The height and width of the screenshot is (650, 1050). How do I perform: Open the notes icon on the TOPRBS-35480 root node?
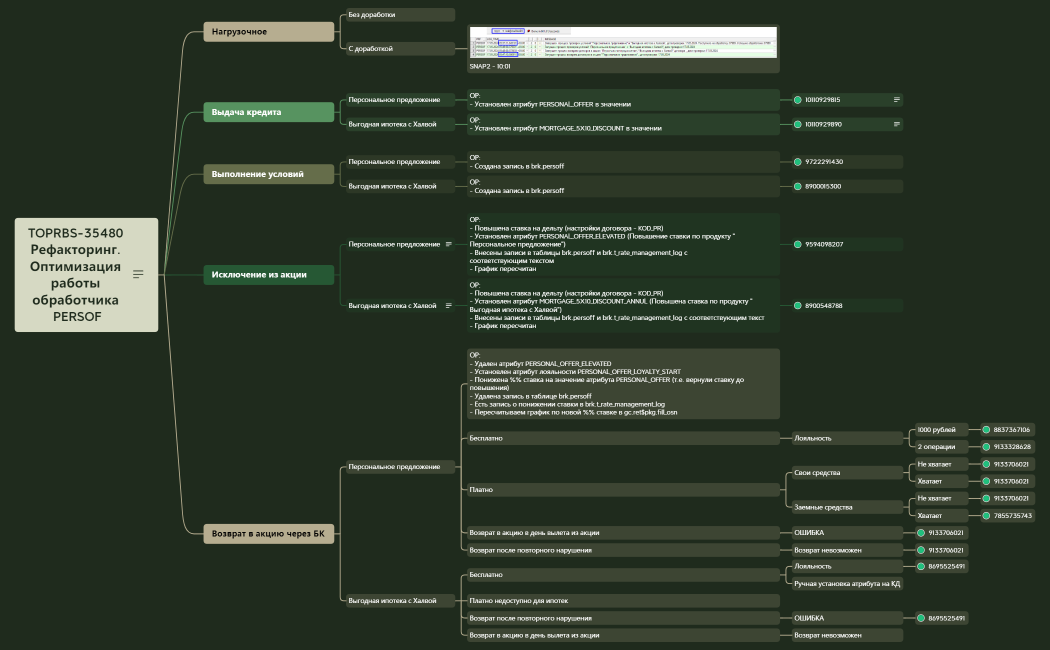(x=138, y=274)
